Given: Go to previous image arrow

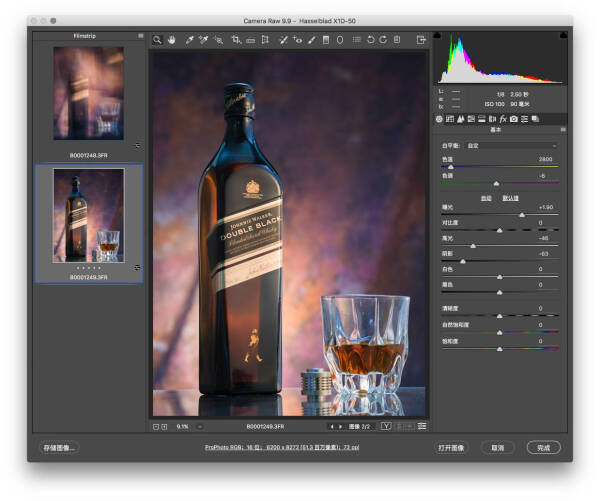Looking at the screenshot, I should [x=332, y=426].
